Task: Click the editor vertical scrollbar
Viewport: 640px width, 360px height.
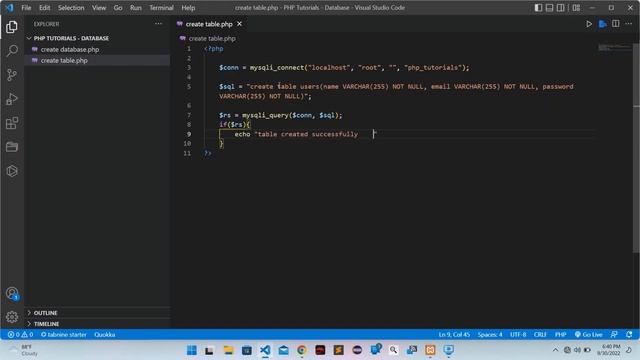Action: coord(636,147)
